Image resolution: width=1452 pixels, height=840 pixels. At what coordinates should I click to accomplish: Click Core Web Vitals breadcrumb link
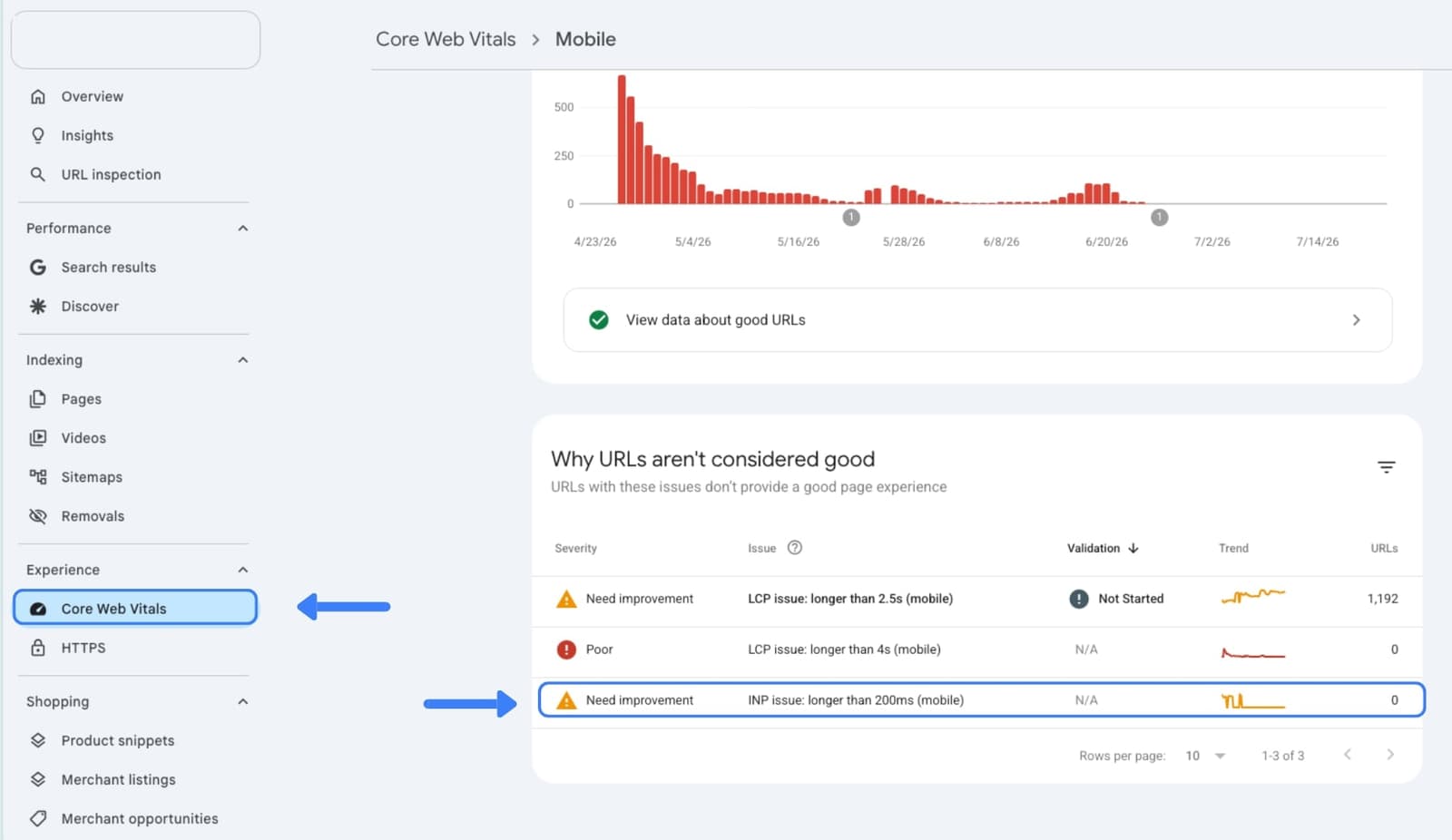(x=446, y=39)
